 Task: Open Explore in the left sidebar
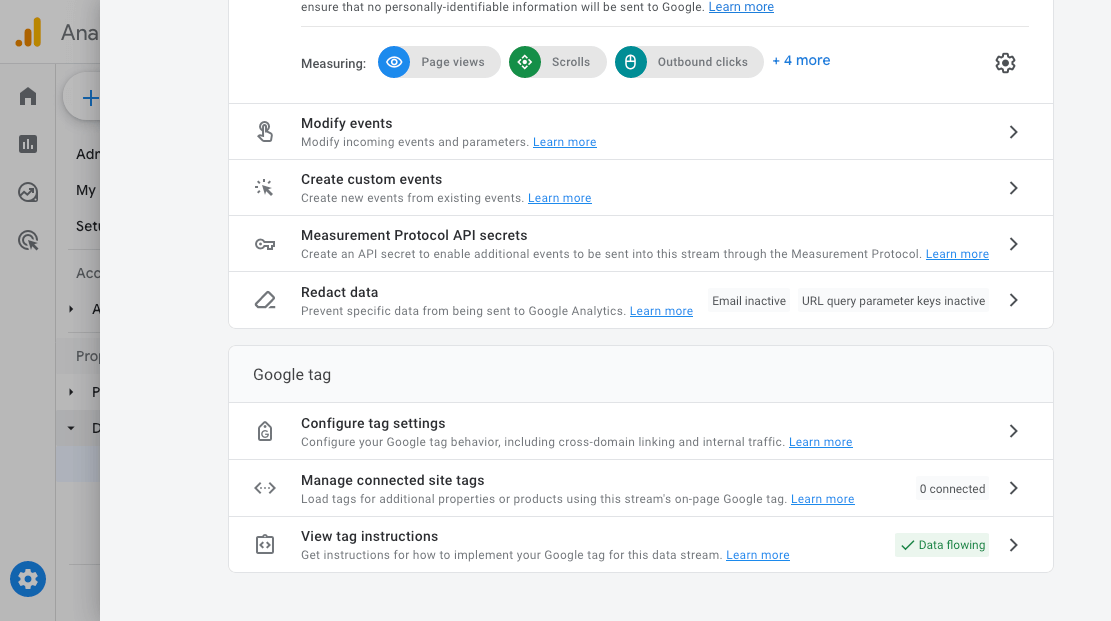pyautogui.click(x=28, y=192)
